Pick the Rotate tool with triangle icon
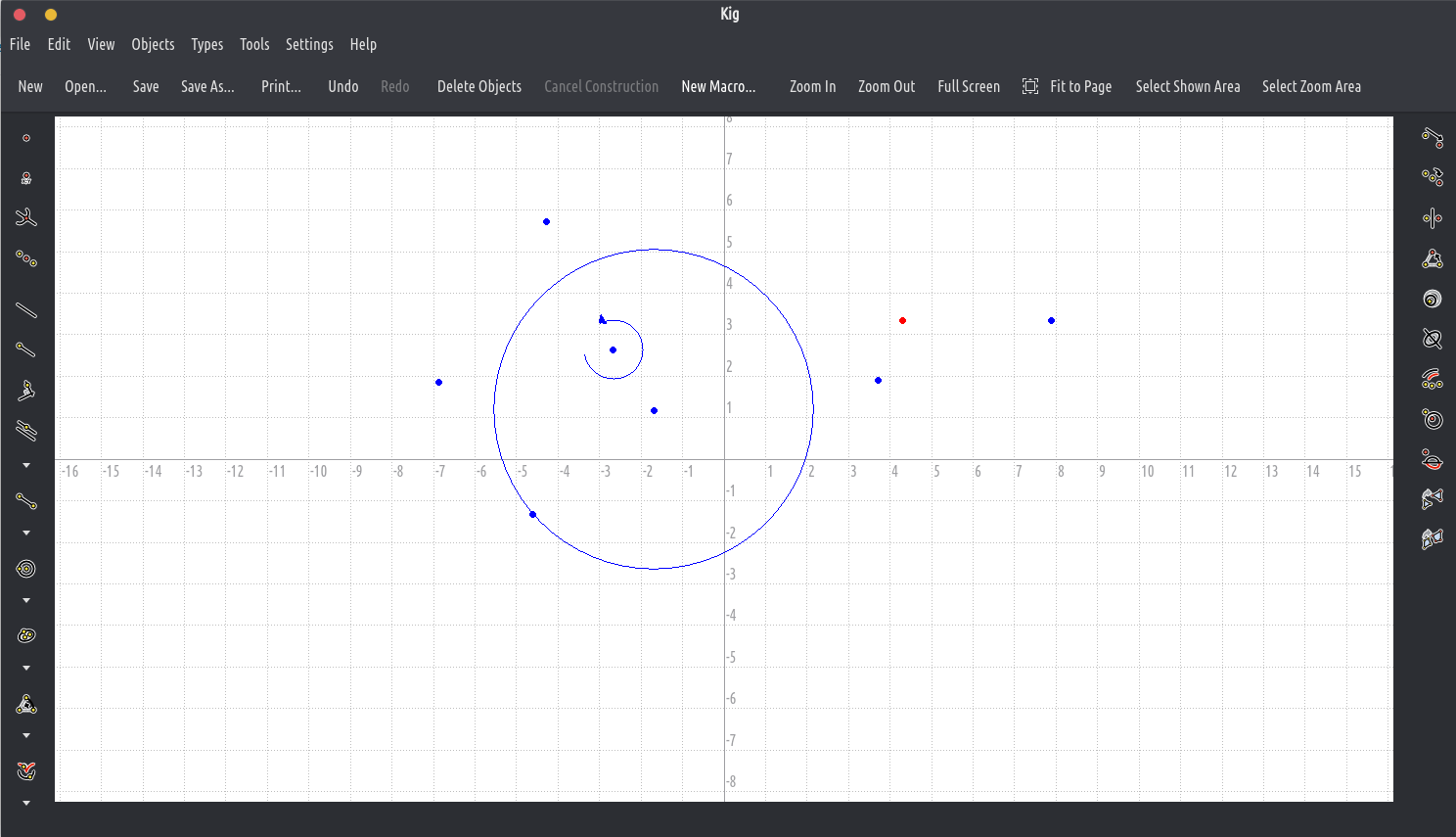The width and height of the screenshot is (1456, 837). click(1433, 258)
